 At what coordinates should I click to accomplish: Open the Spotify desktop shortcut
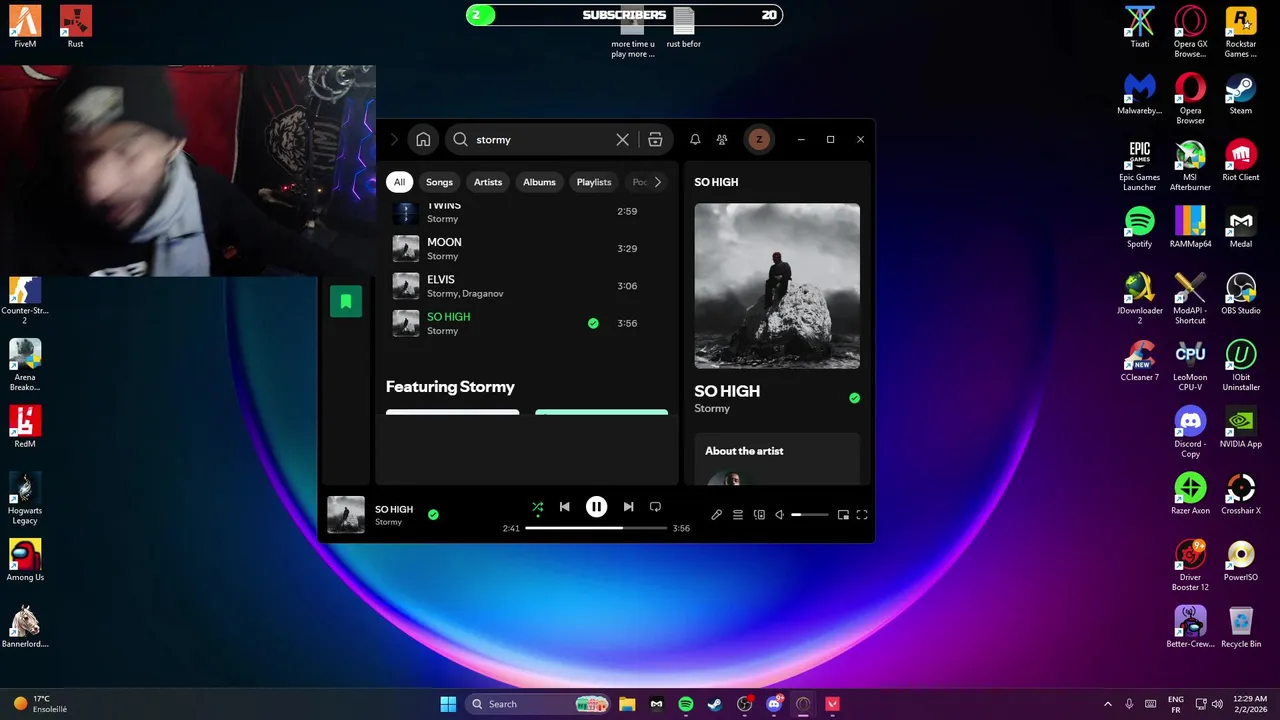click(1140, 227)
